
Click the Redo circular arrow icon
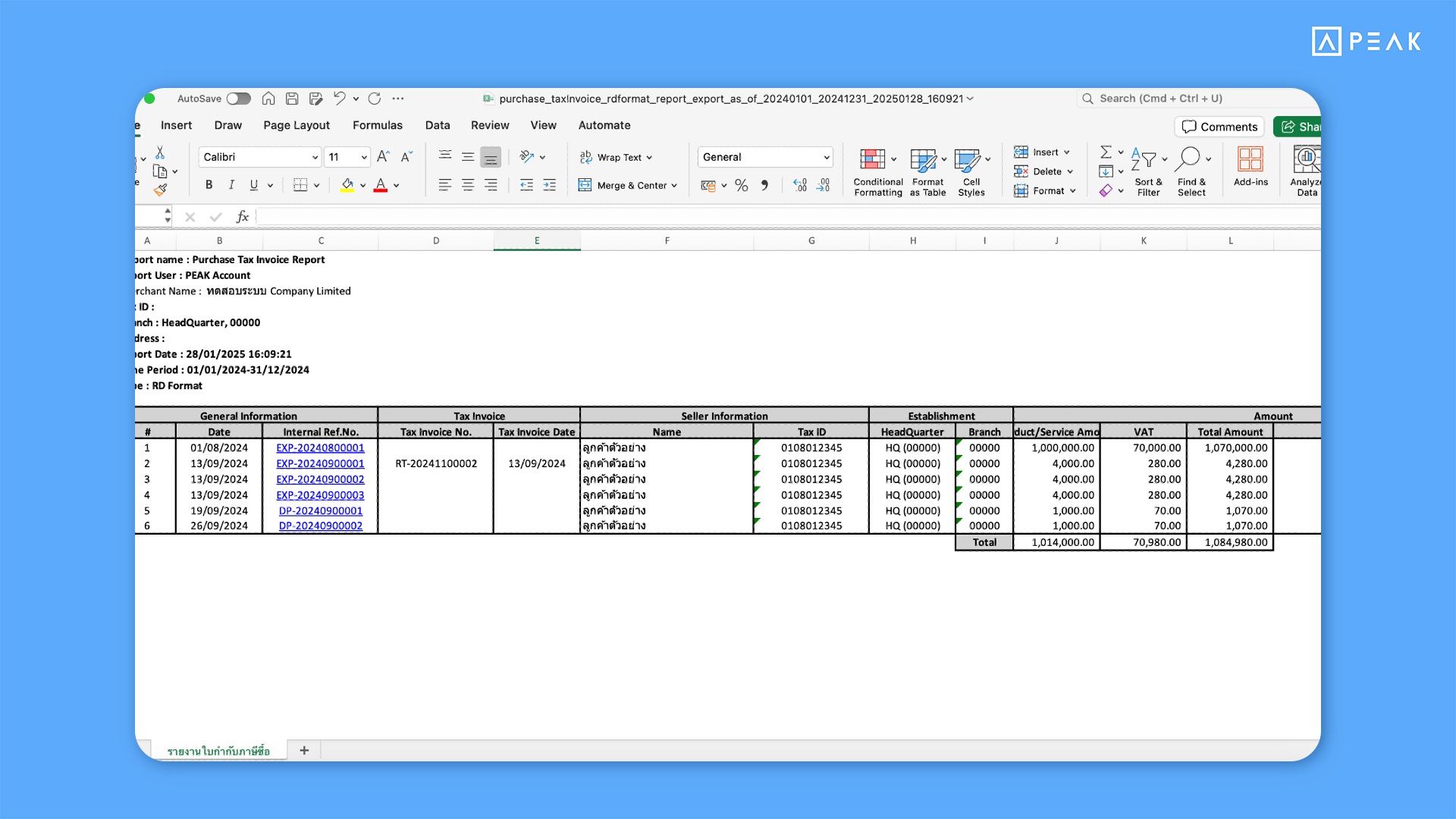point(375,99)
